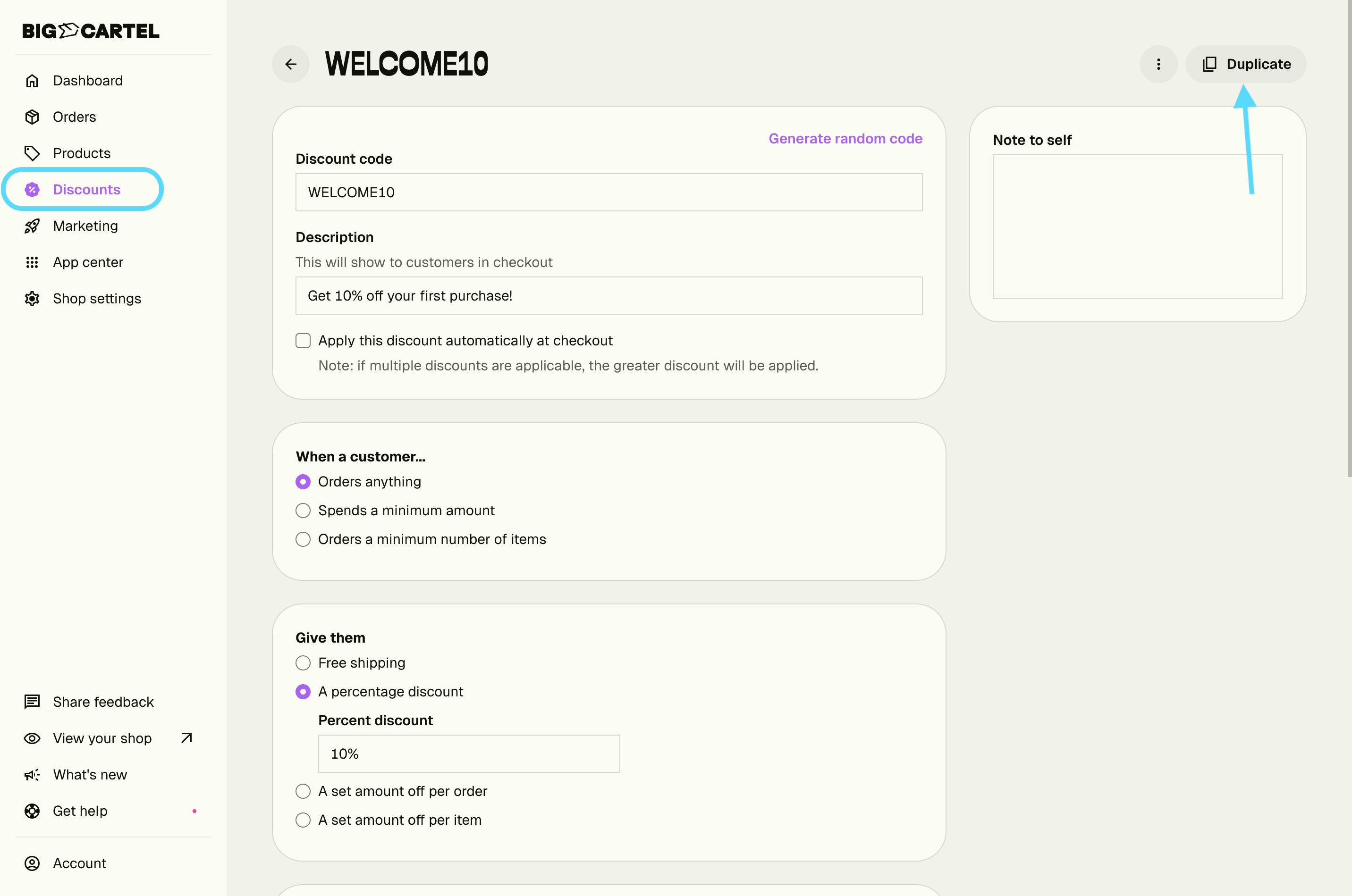The image size is (1352, 896).
Task: Click the What's new megaphone icon
Action: point(32,775)
